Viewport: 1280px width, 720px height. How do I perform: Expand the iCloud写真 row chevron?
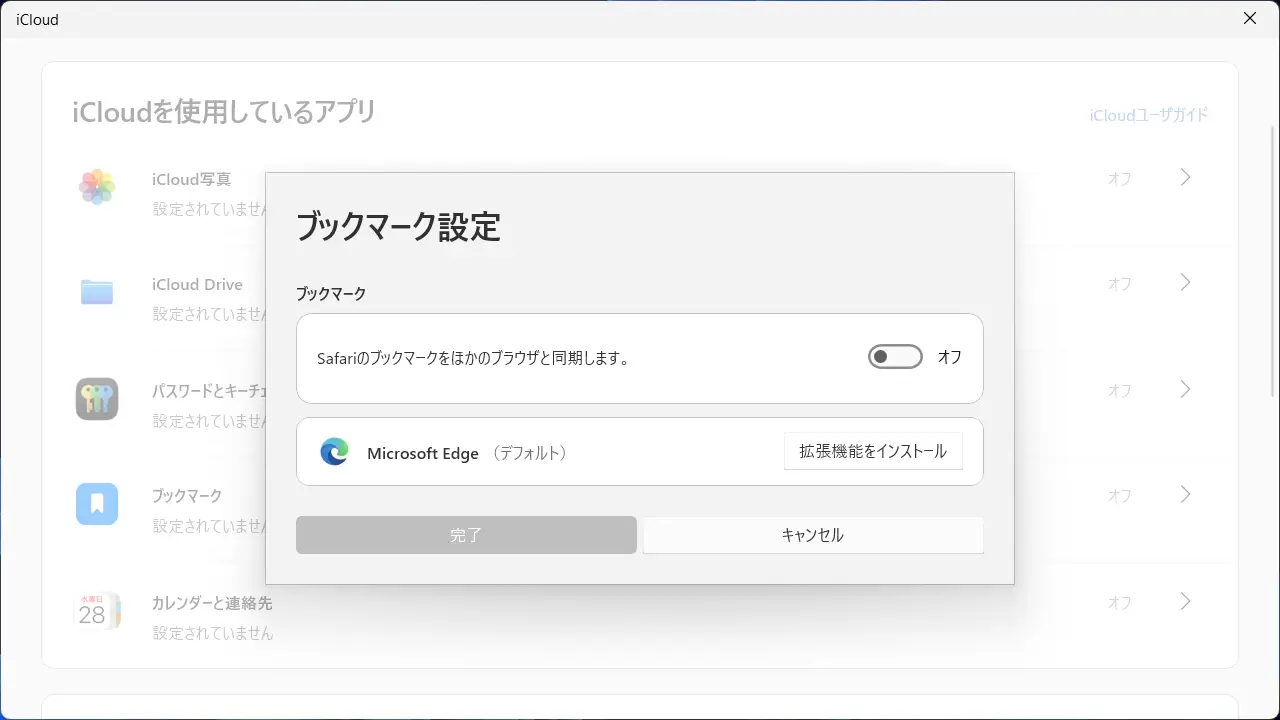point(1185,178)
